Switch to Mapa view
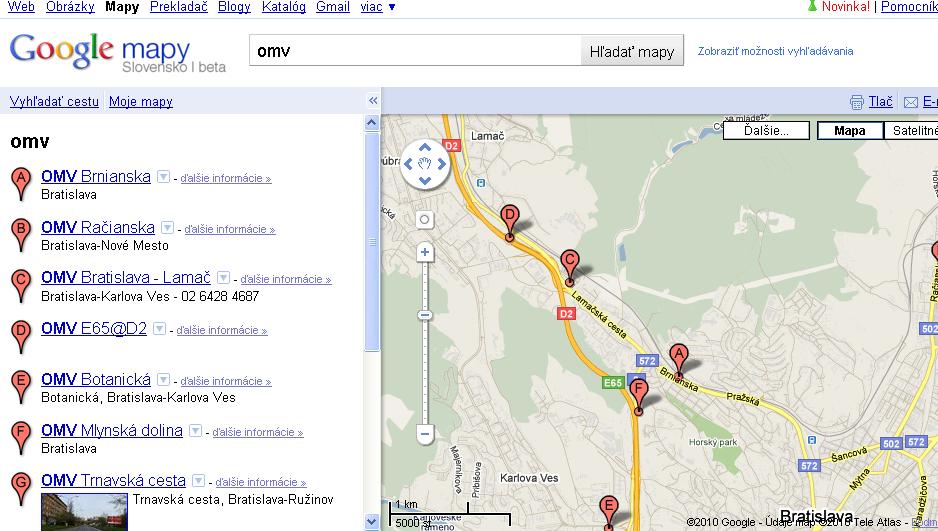The width and height of the screenshot is (938, 531). [x=850, y=130]
